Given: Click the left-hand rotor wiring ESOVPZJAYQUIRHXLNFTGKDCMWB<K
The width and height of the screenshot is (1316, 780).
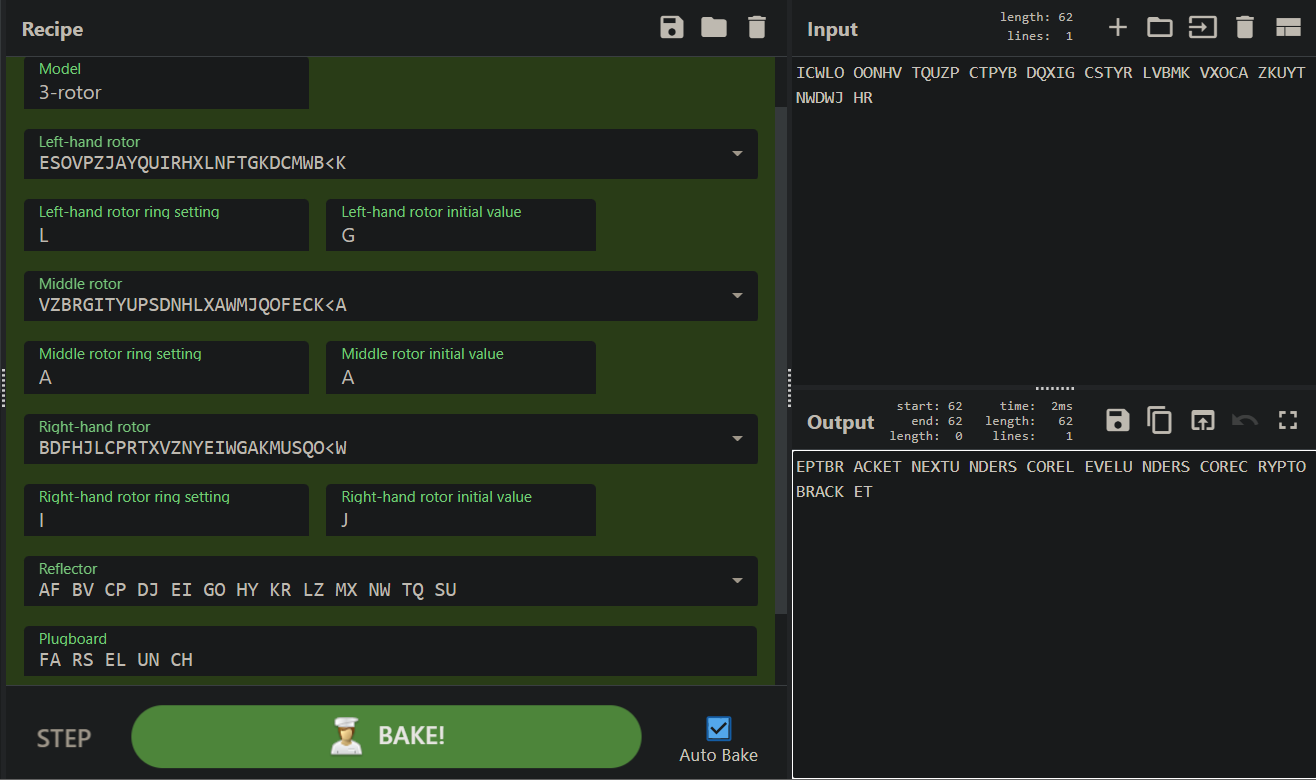Looking at the screenshot, I should point(192,163).
